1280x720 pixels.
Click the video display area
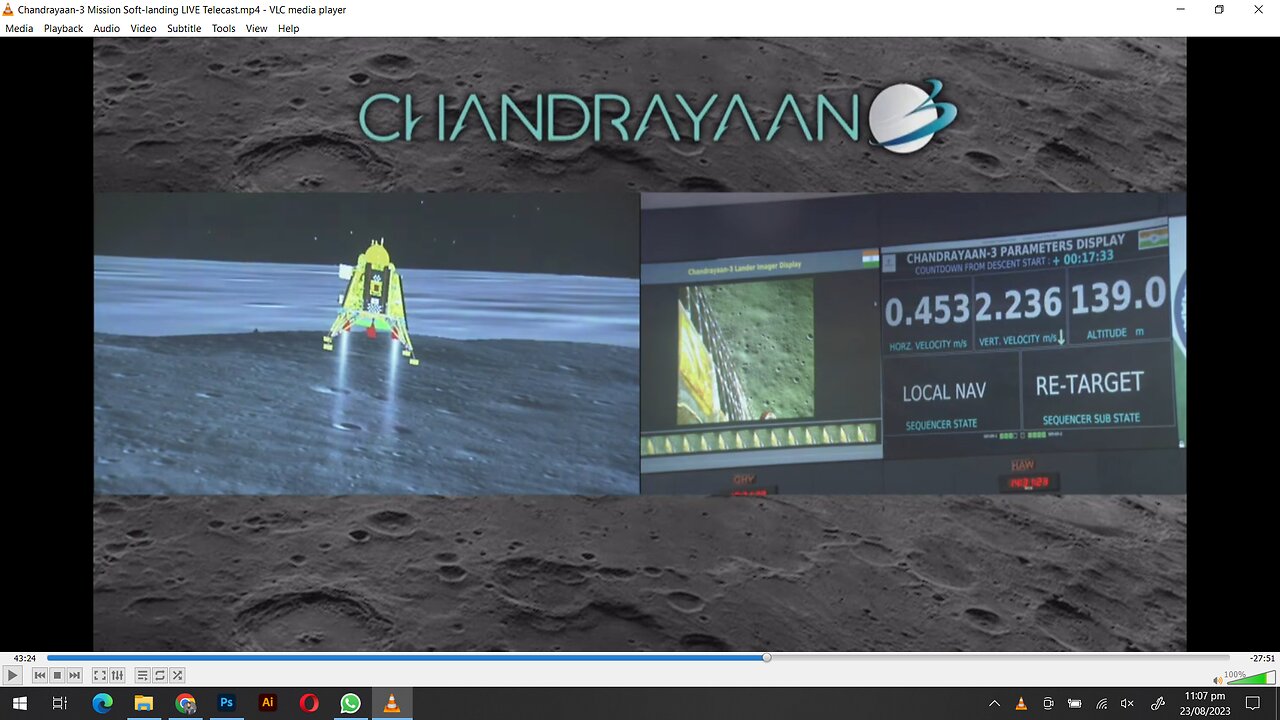click(x=640, y=344)
